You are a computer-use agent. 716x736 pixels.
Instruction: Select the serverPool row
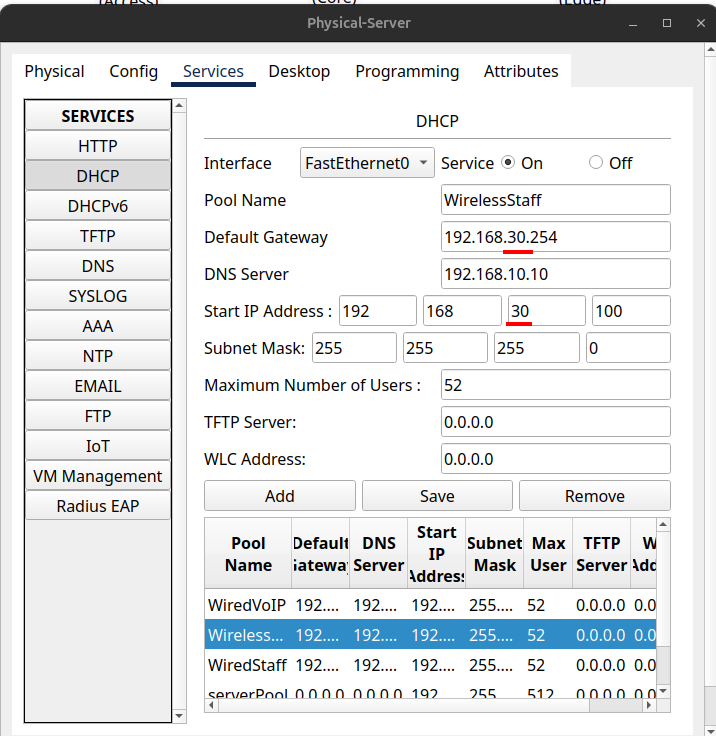(x=430, y=691)
